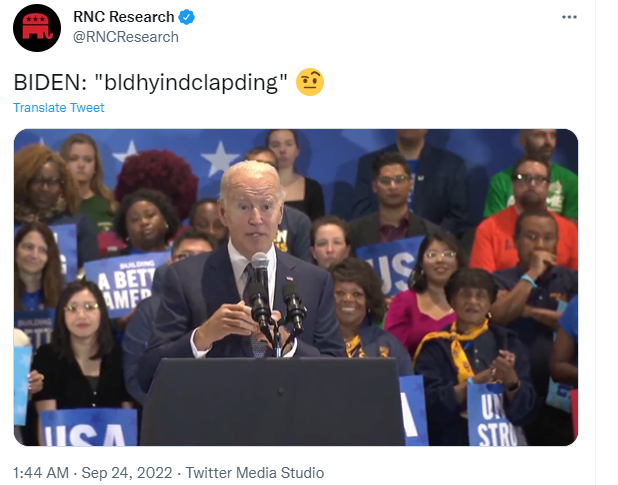Open the RNC Research display name

(124, 17)
